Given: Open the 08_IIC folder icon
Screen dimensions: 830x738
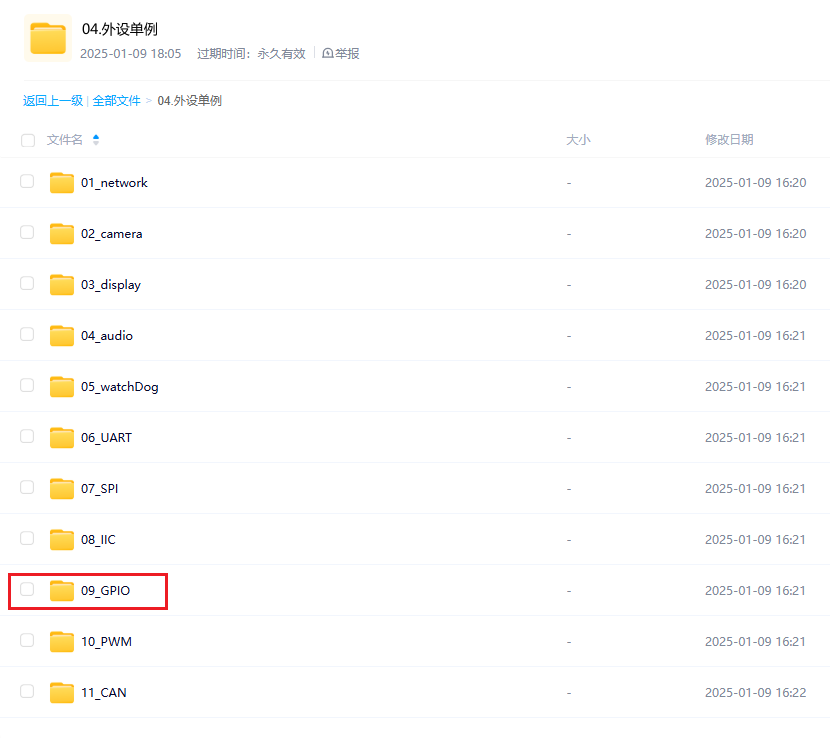Looking at the screenshot, I should coord(61,539).
